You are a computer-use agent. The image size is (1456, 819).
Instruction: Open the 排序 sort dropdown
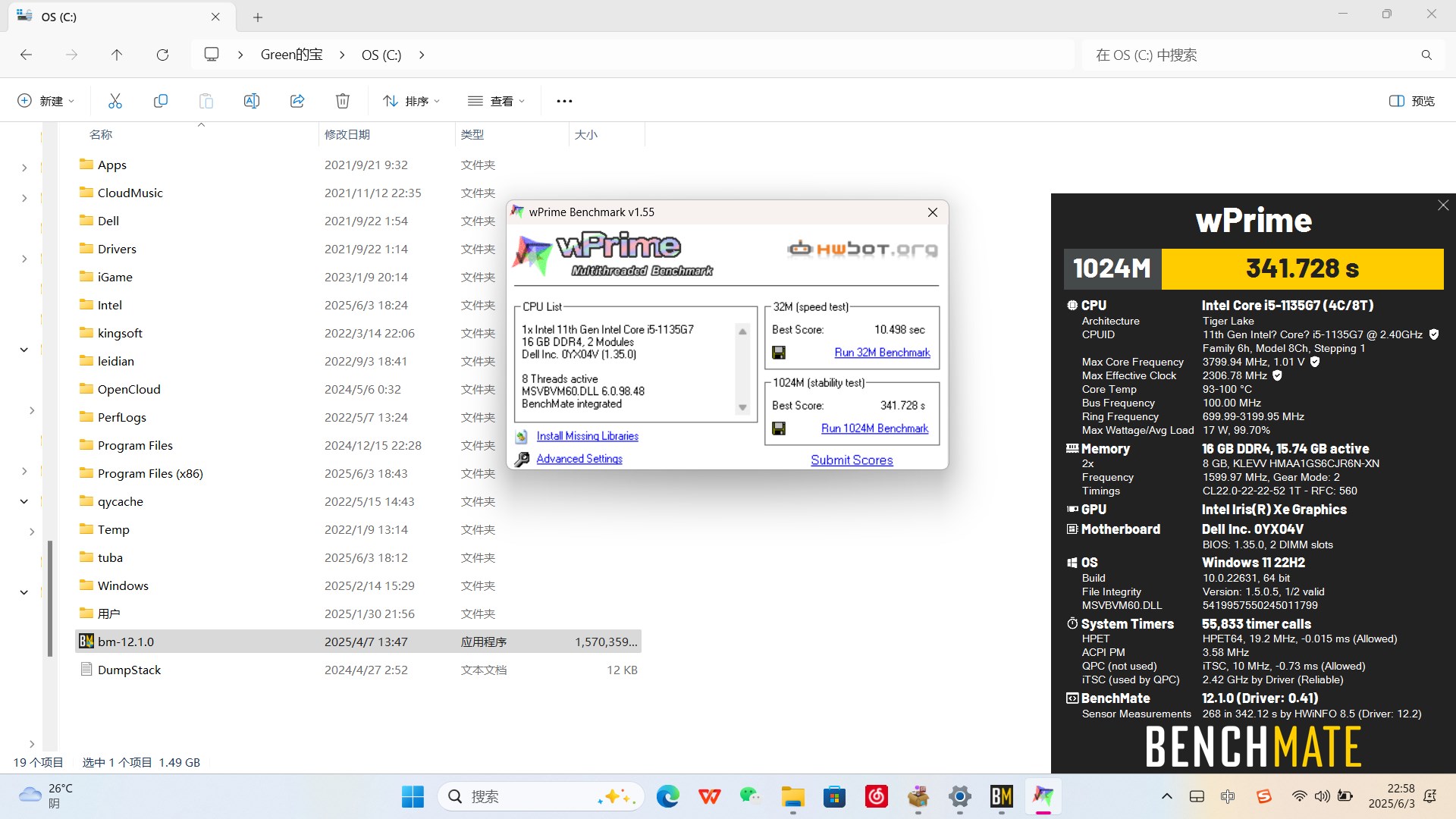pos(411,101)
